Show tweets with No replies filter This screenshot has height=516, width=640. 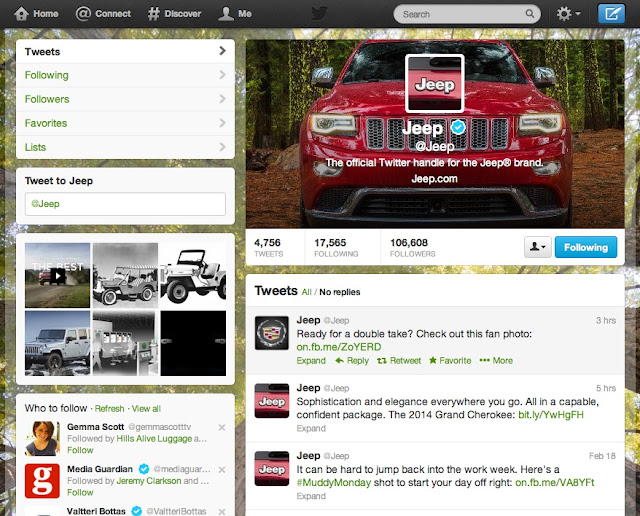click(340, 292)
